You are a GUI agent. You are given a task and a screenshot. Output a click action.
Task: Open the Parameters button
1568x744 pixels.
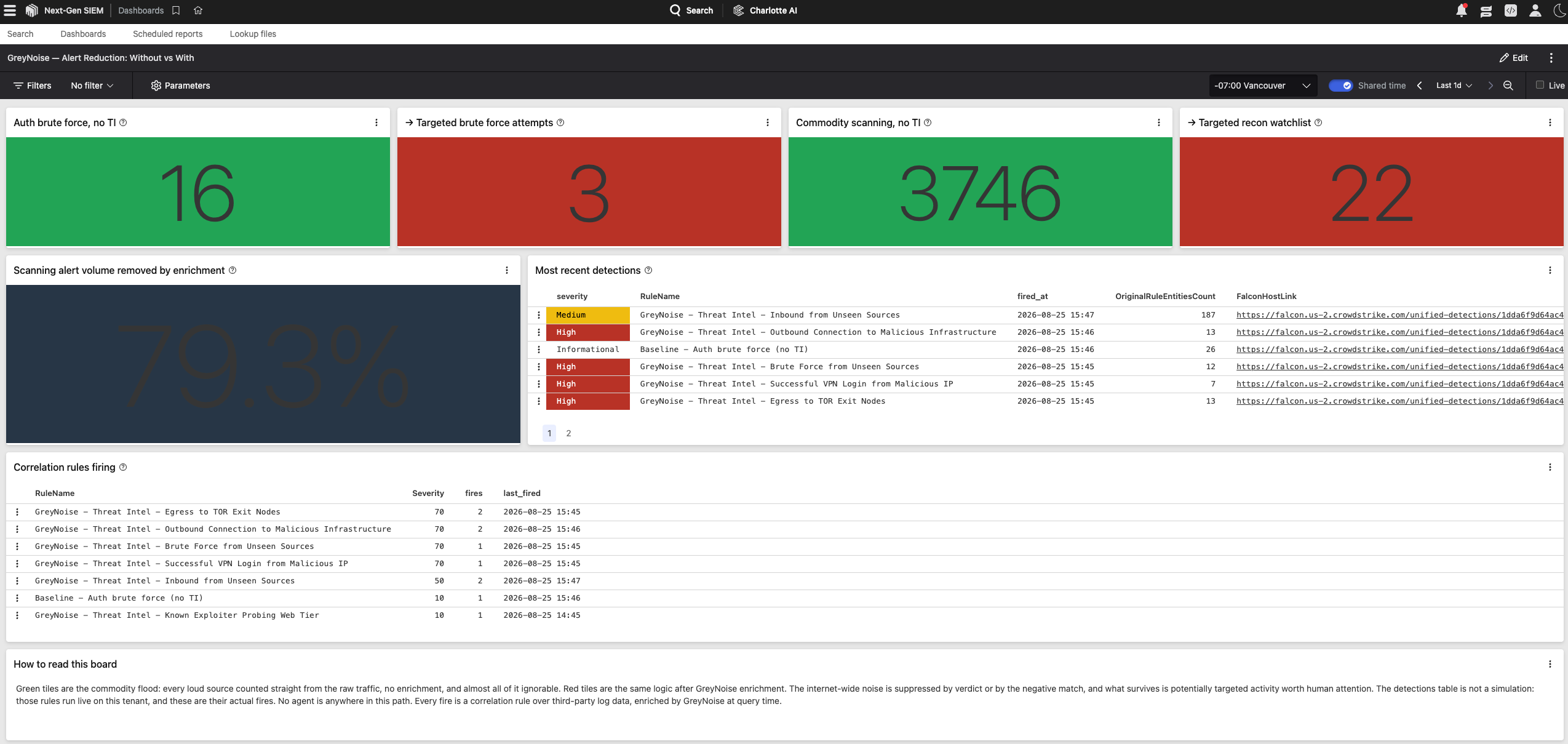coord(180,86)
